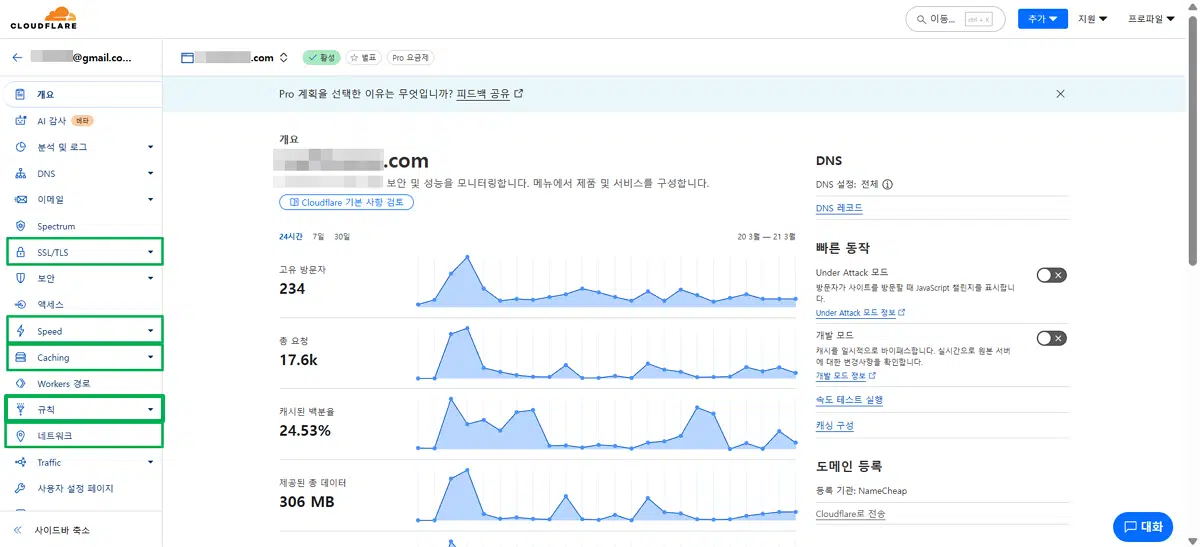The image size is (1200, 547).
Task: Expand the 보안 submenu arrow
Action: pos(151,278)
